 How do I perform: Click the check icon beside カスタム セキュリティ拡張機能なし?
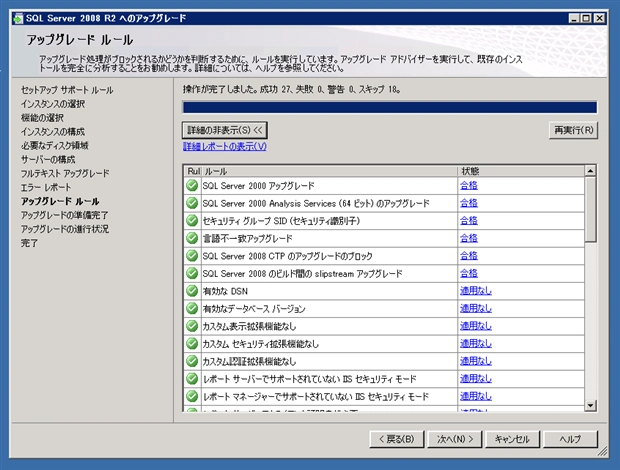(x=192, y=344)
